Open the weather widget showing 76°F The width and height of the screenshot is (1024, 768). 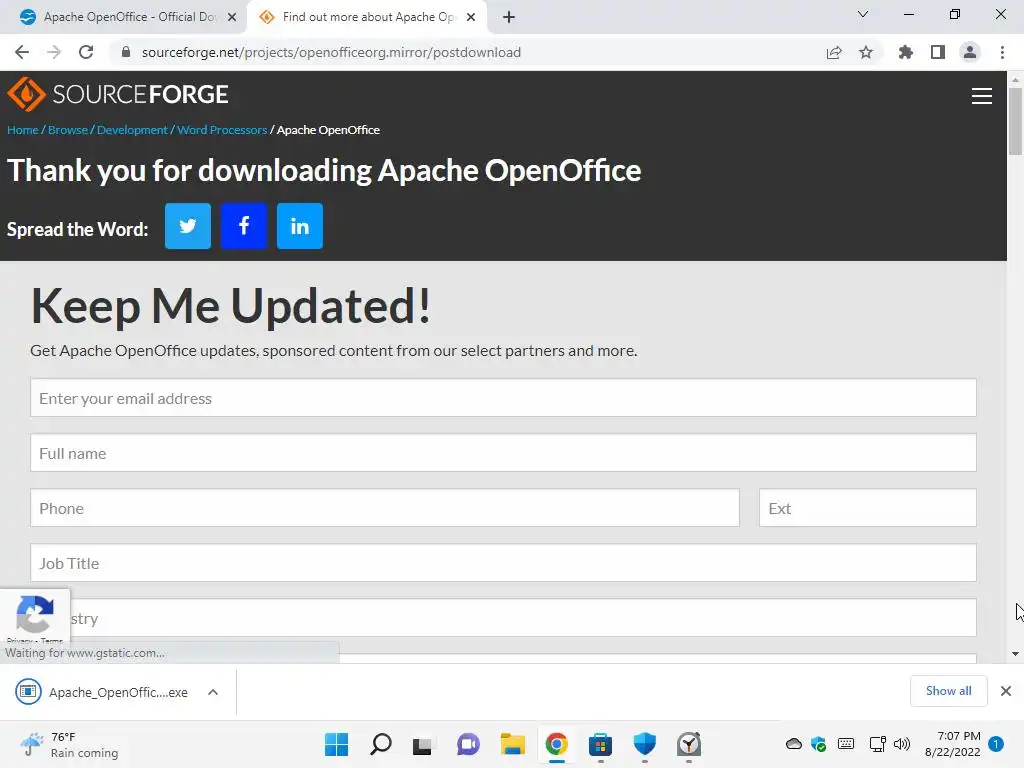tap(69, 744)
